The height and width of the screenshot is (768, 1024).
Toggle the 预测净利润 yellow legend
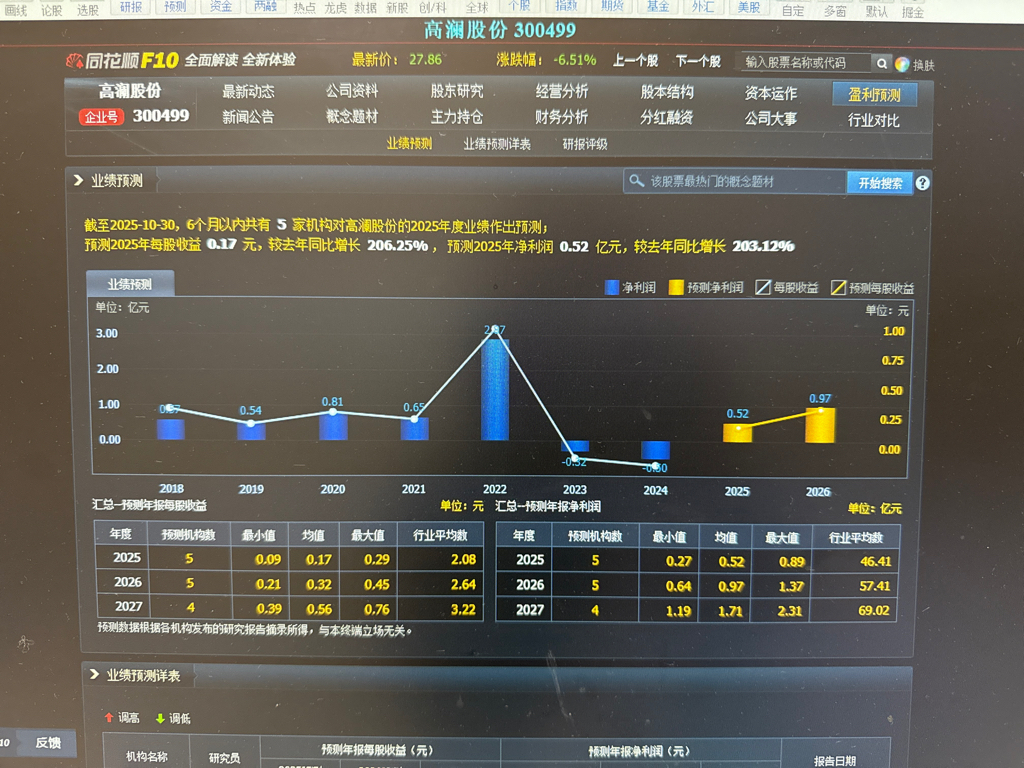(706, 287)
